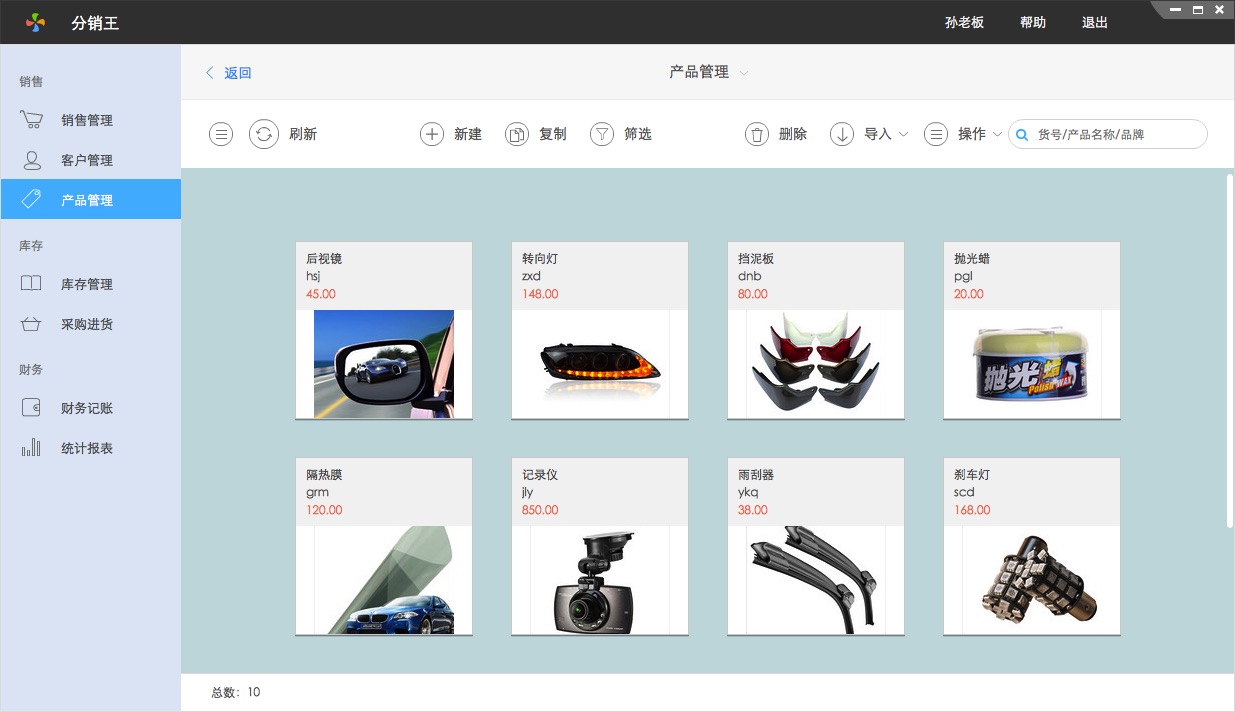Open the filter (筛选) funnel icon
Viewport: 1235px width, 712px height.
tap(601, 134)
